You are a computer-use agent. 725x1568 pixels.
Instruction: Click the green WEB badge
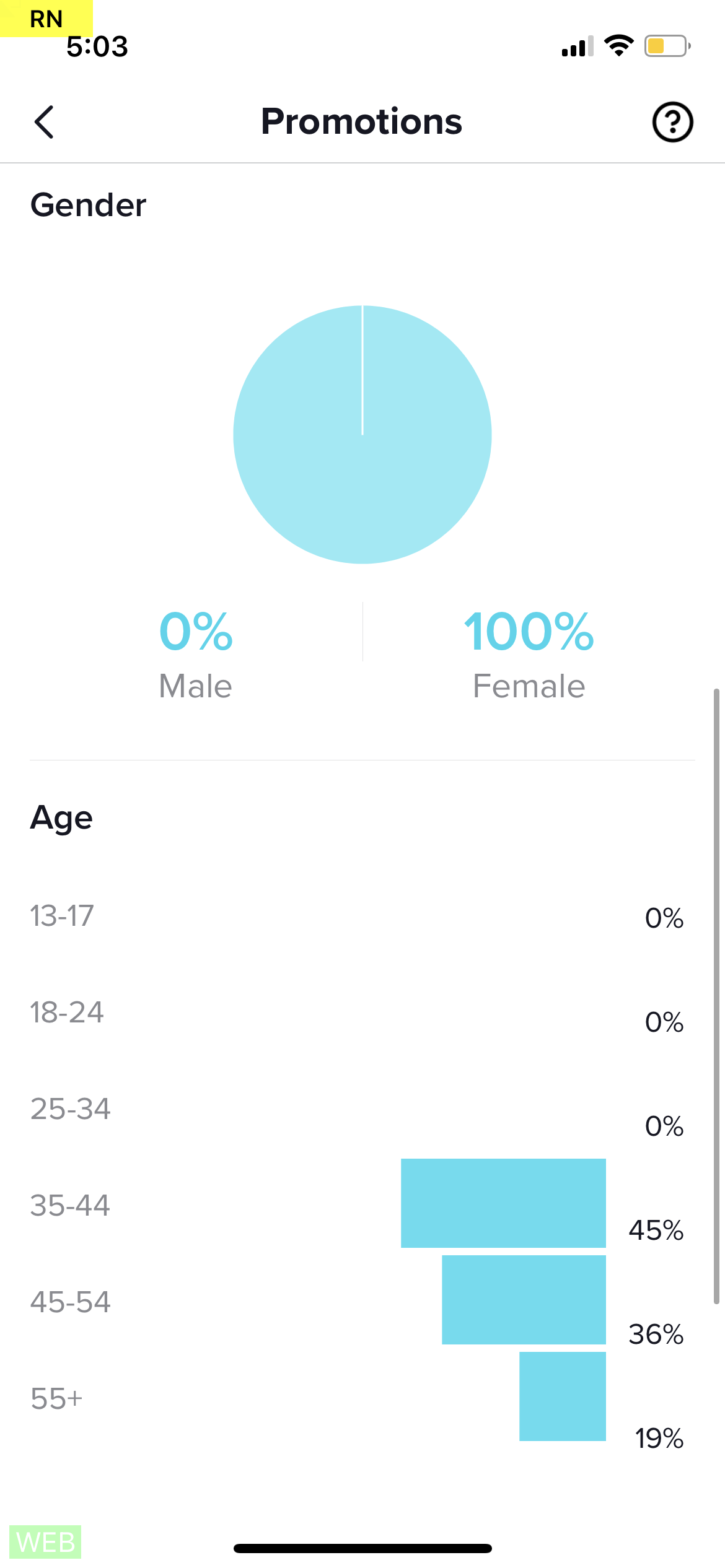(x=45, y=1542)
